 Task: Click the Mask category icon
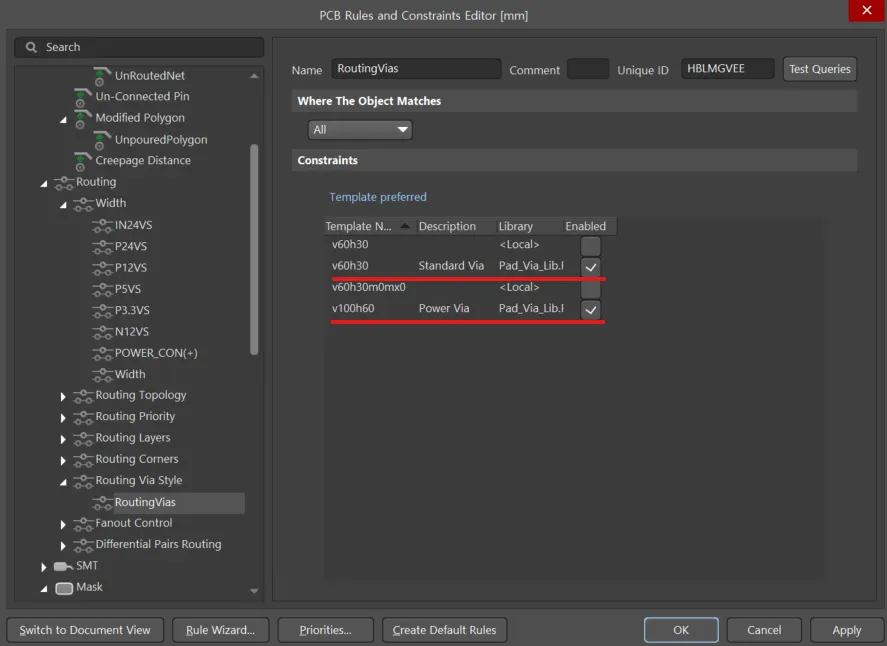tap(64, 588)
